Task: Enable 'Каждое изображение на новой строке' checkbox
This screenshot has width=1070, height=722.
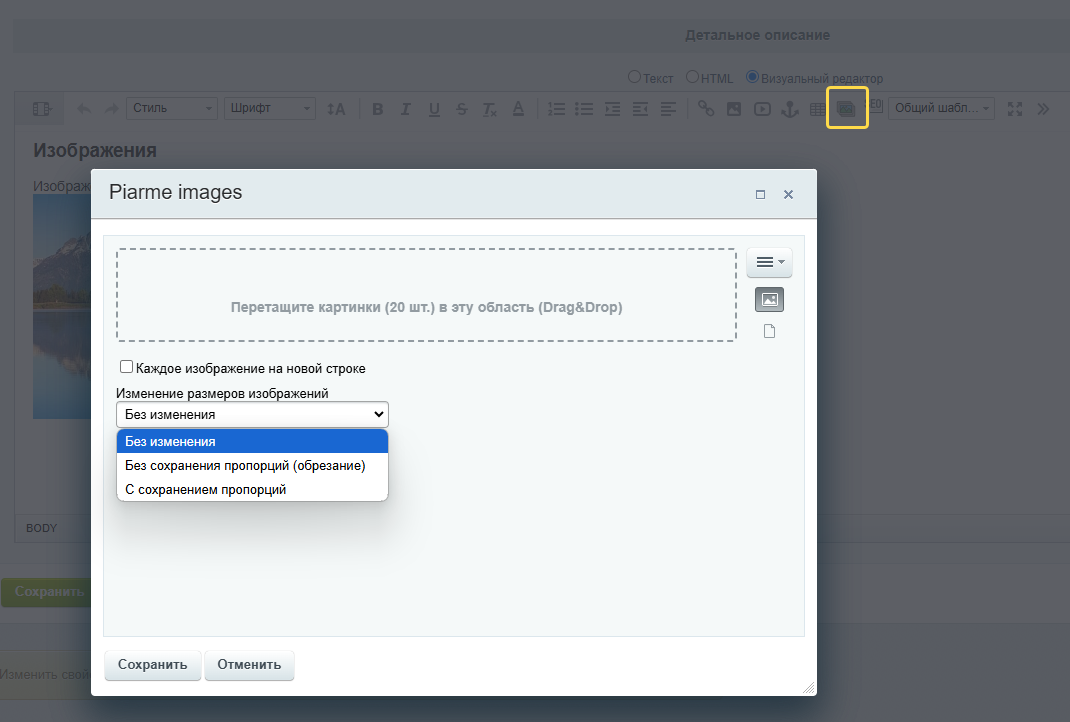Action: 127,367
